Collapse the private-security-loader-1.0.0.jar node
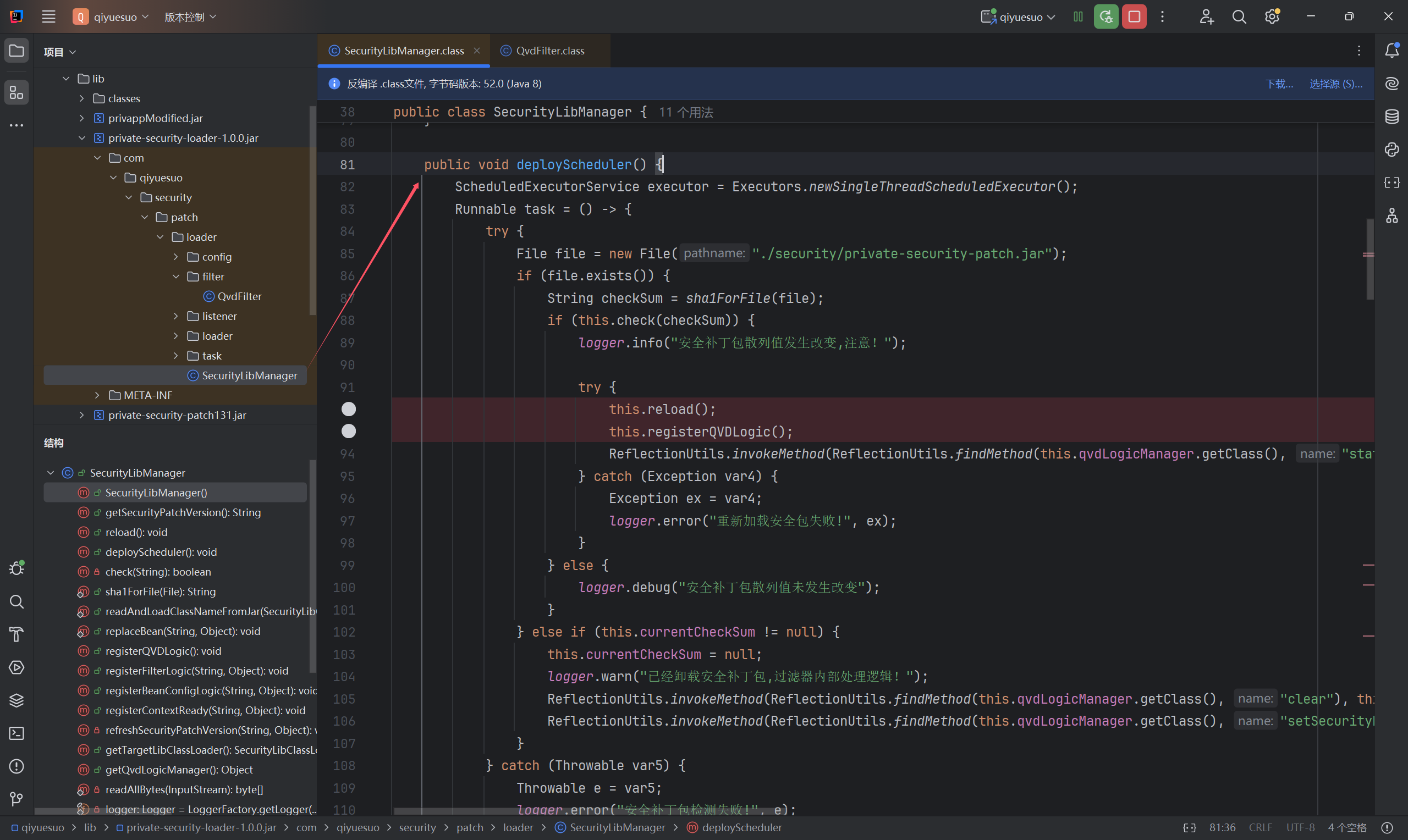The width and height of the screenshot is (1408, 840). click(82, 138)
